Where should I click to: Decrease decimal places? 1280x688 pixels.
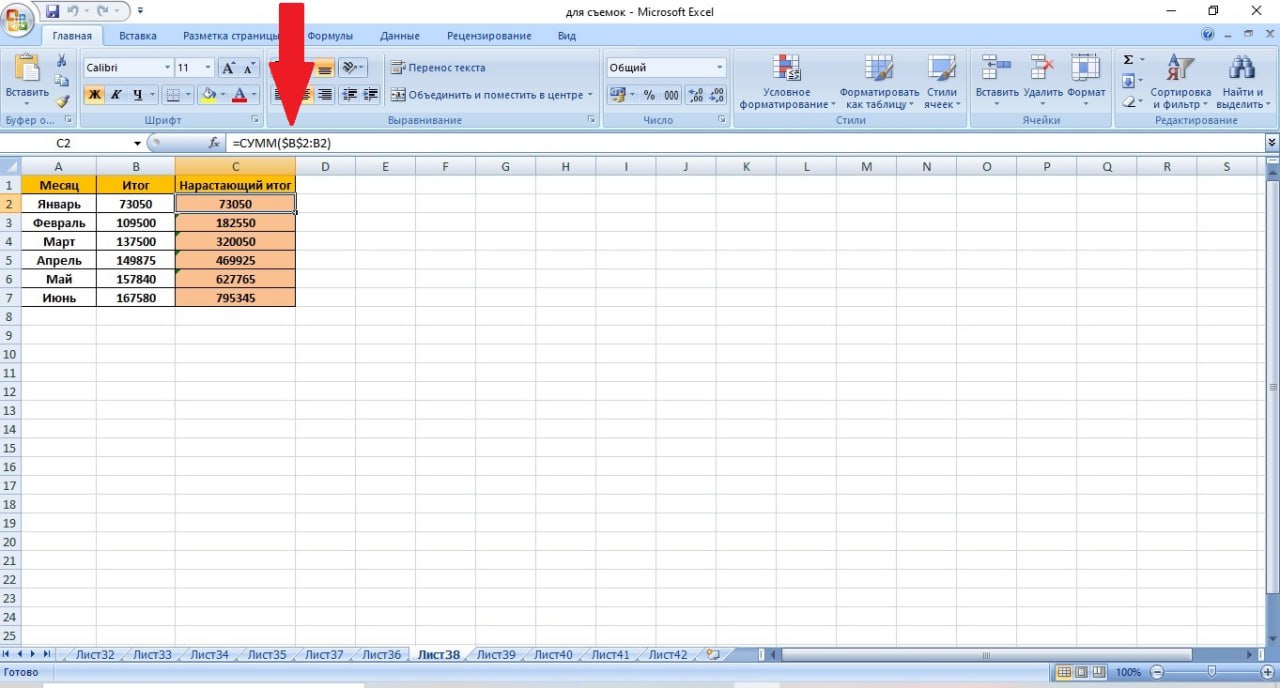[x=718, y=95]
